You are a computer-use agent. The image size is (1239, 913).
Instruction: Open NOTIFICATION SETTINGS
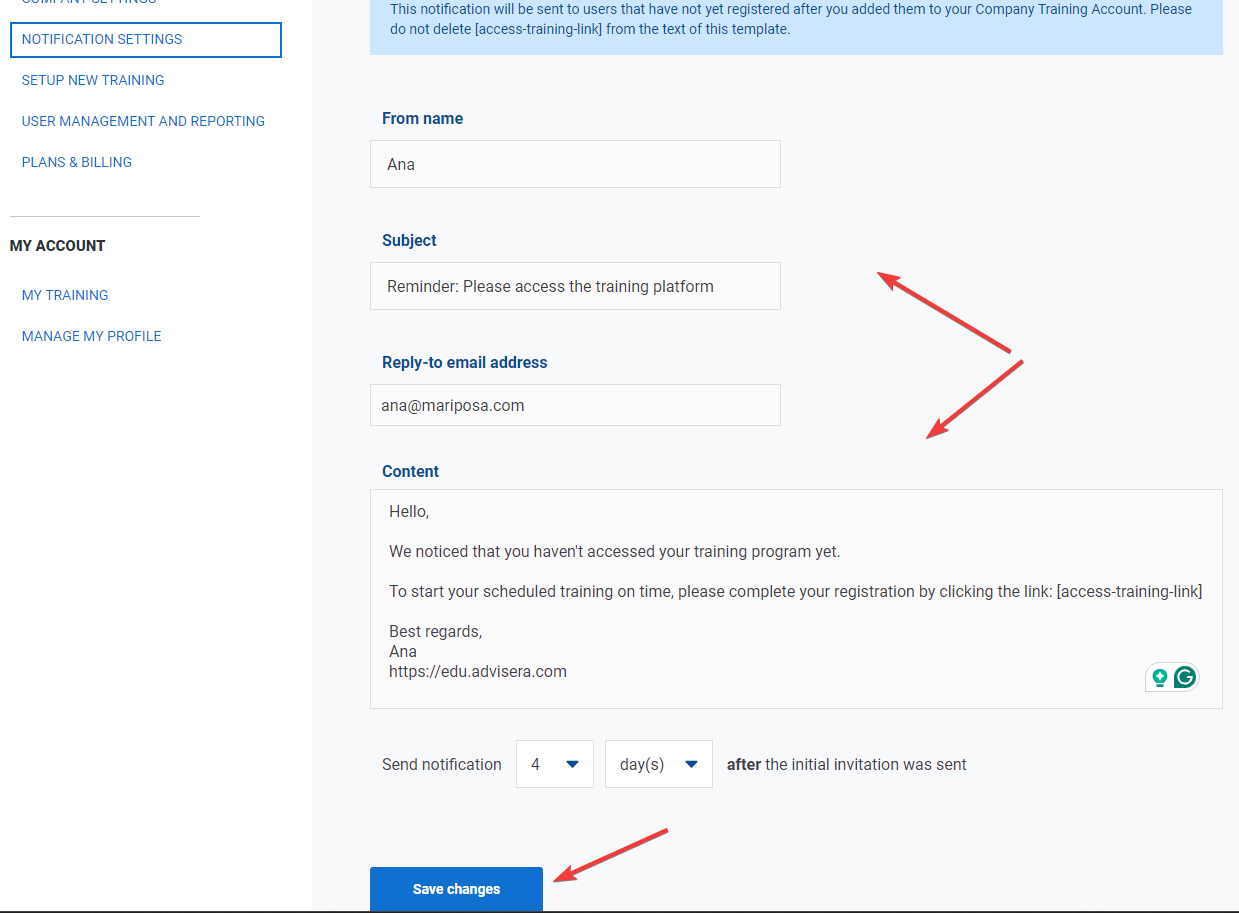(101, 39)
